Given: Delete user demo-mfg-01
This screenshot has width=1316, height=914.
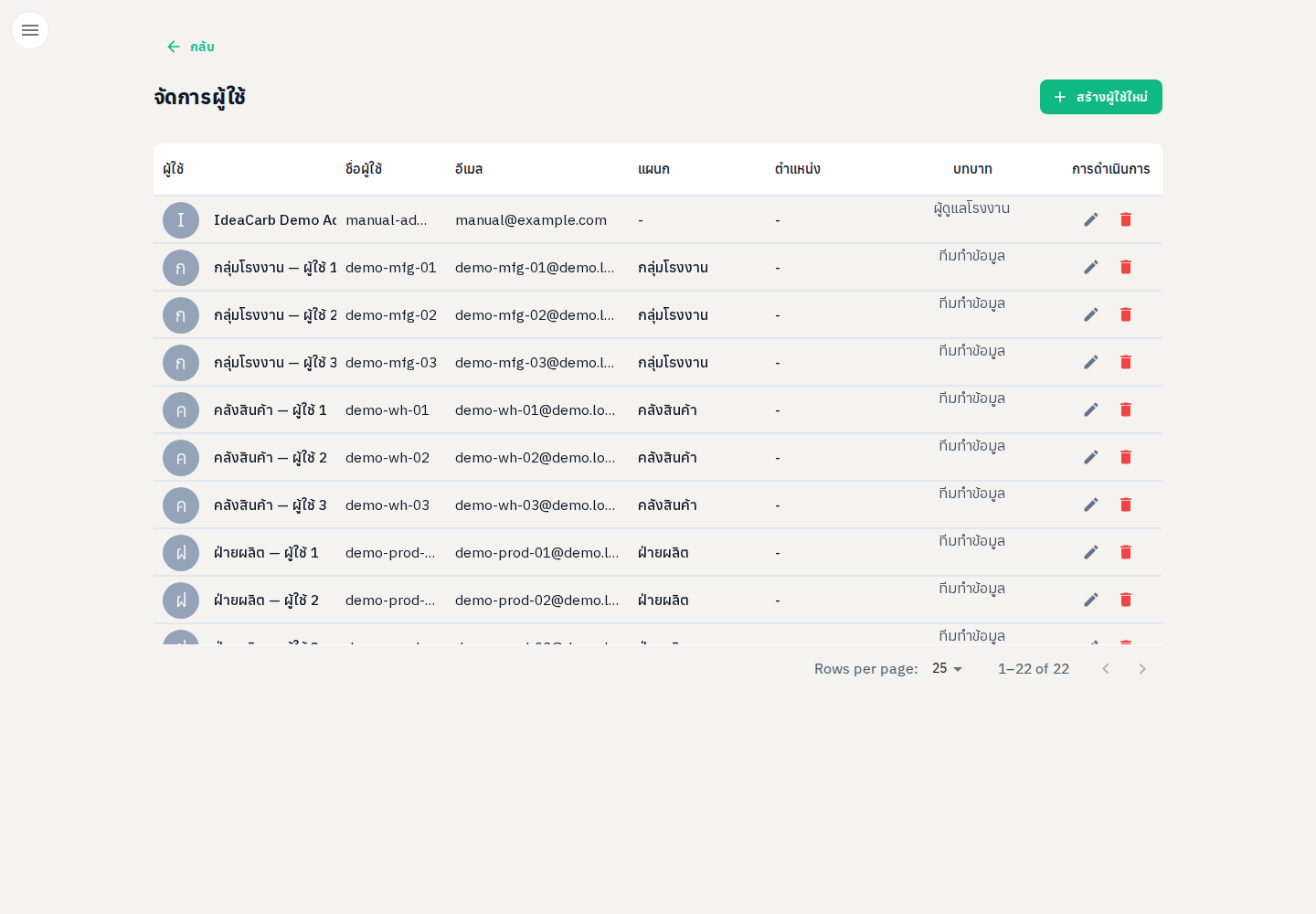Looking at the screenshot, I should tap(1126, 267).
